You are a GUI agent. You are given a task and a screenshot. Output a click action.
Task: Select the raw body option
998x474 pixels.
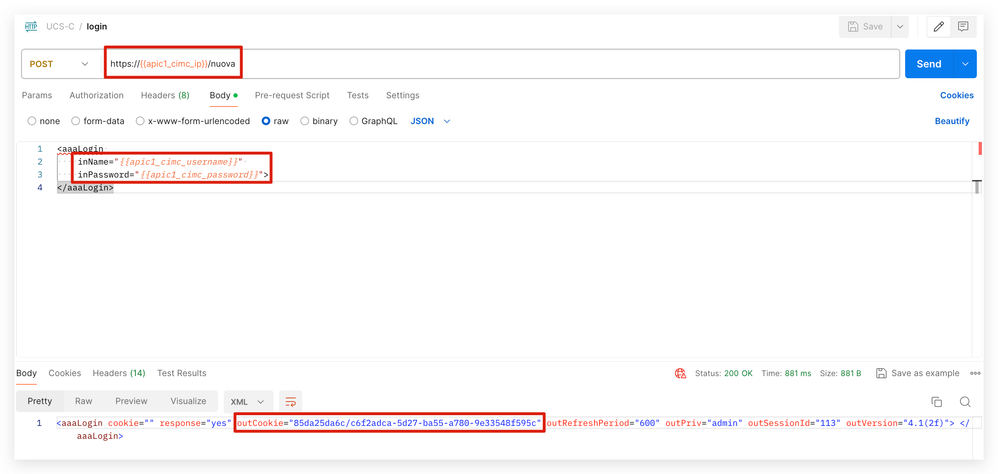click(275, 121)
